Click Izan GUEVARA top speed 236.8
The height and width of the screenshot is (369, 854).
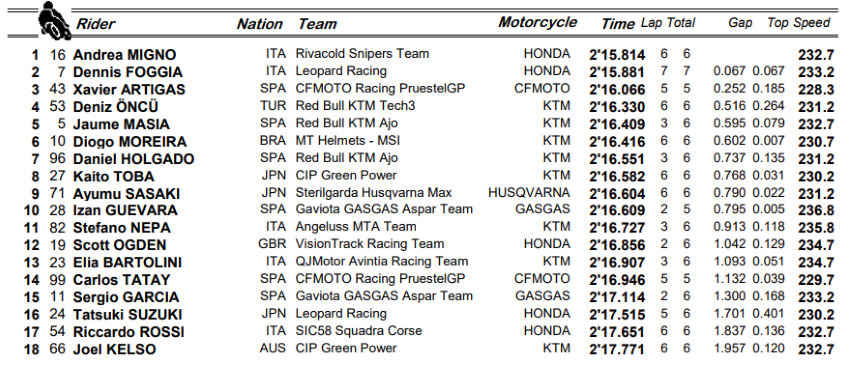(816, 211)
